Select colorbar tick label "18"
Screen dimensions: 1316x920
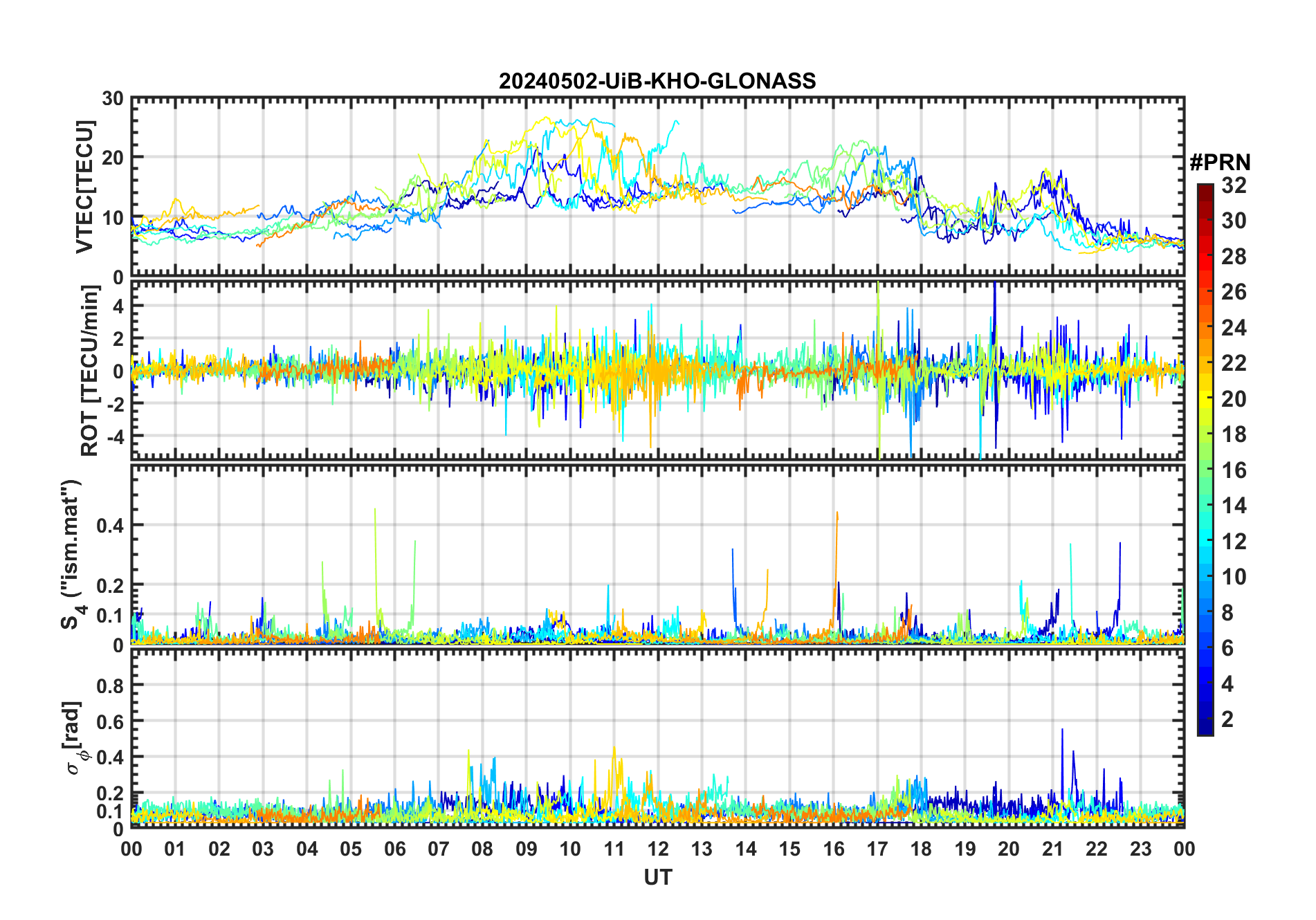coord(1234,434)
